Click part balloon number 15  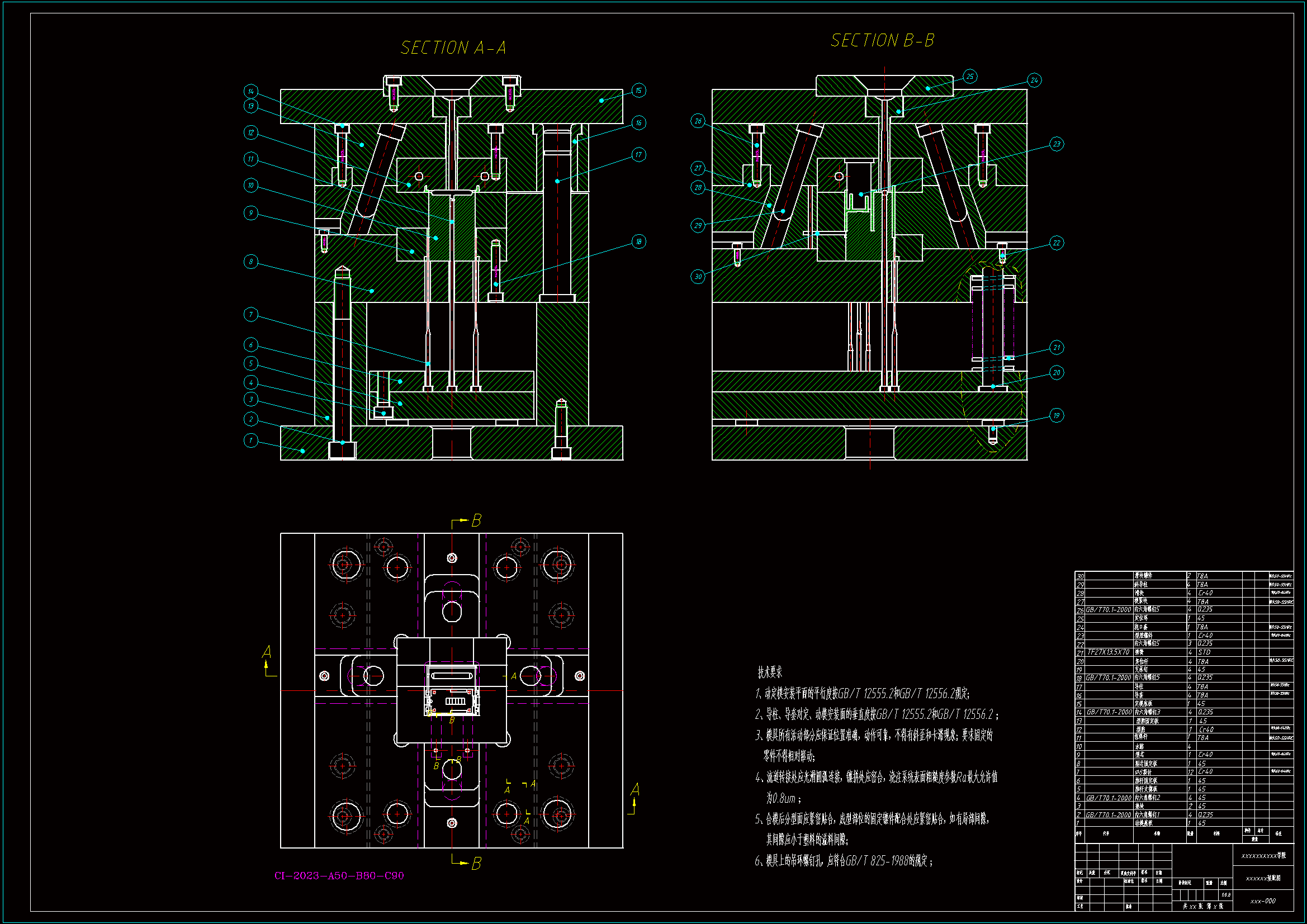pos(639,91)
